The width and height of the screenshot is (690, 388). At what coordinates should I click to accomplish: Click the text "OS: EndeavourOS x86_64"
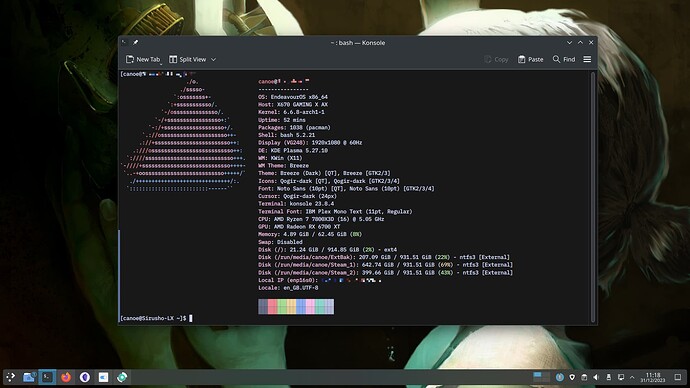[293, 97]
